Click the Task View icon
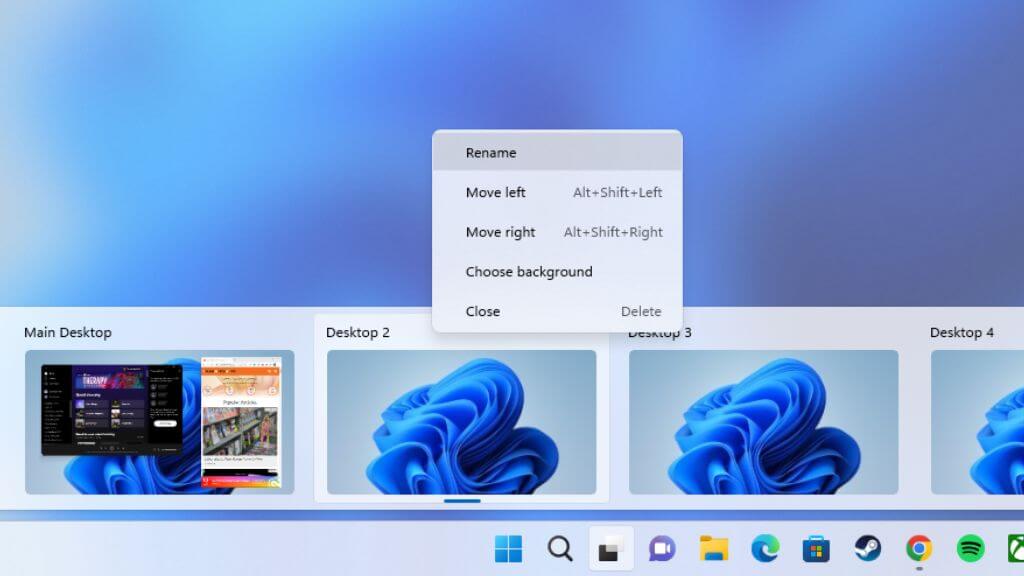The width and height of the screenshot is (1024, 576). (x=611, y=549)
